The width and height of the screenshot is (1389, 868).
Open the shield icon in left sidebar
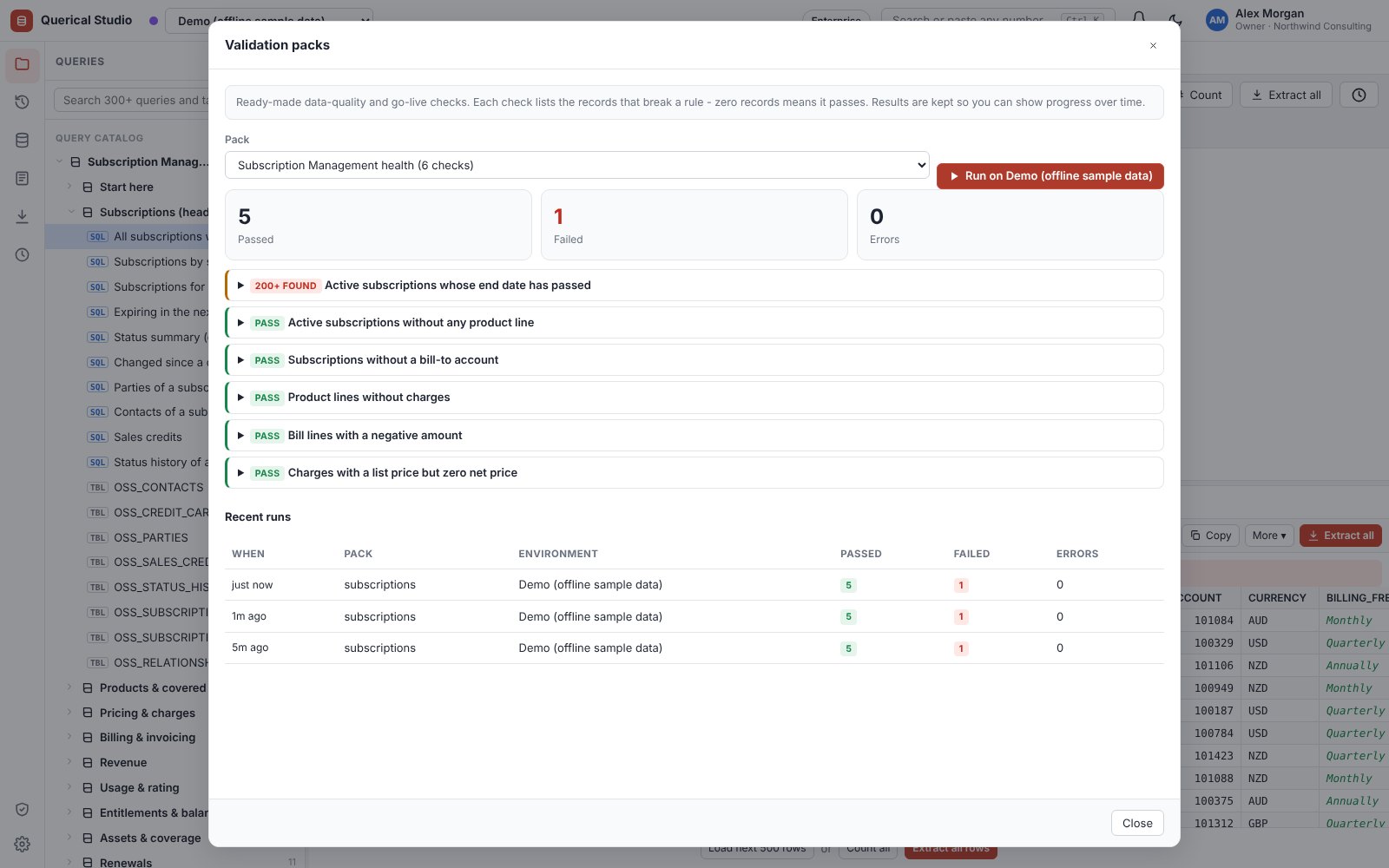pos(23,810)
